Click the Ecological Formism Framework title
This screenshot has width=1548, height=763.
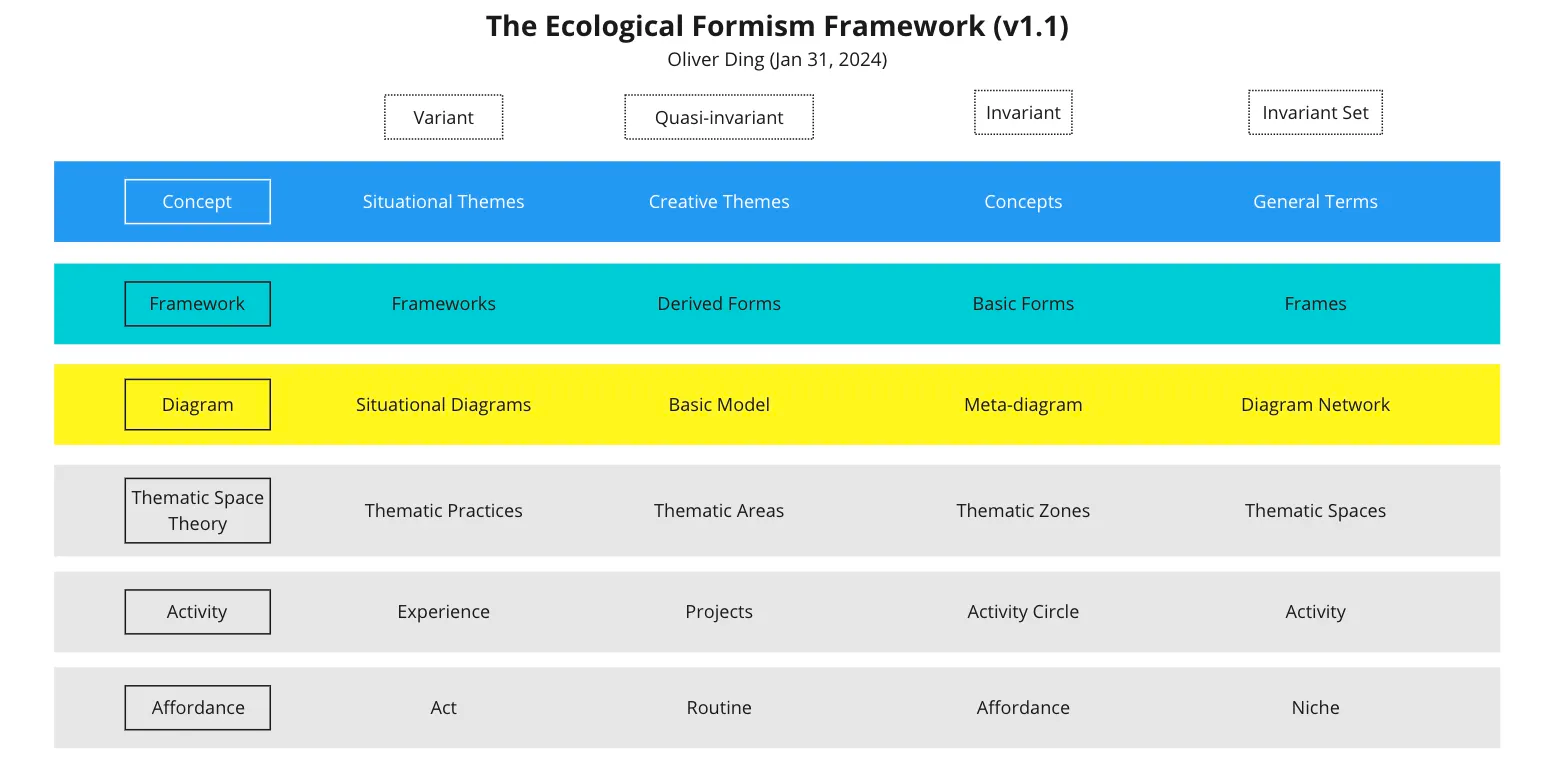click(x=777, y=26)
